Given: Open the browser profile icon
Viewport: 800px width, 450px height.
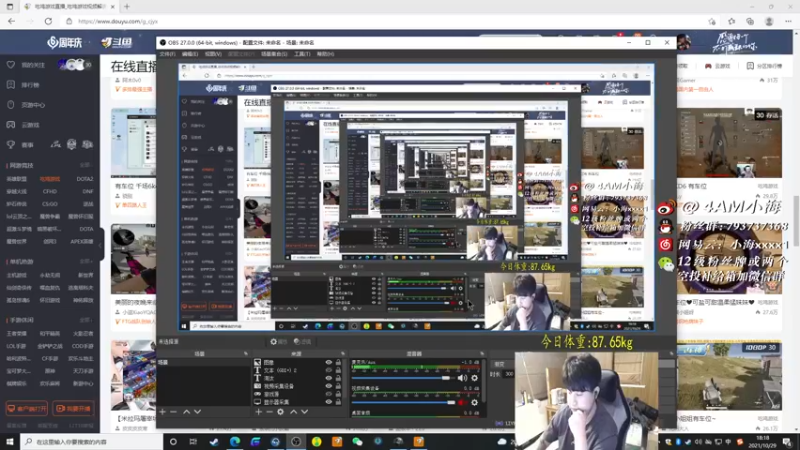Looking at the screenshot, I should 769,21.
